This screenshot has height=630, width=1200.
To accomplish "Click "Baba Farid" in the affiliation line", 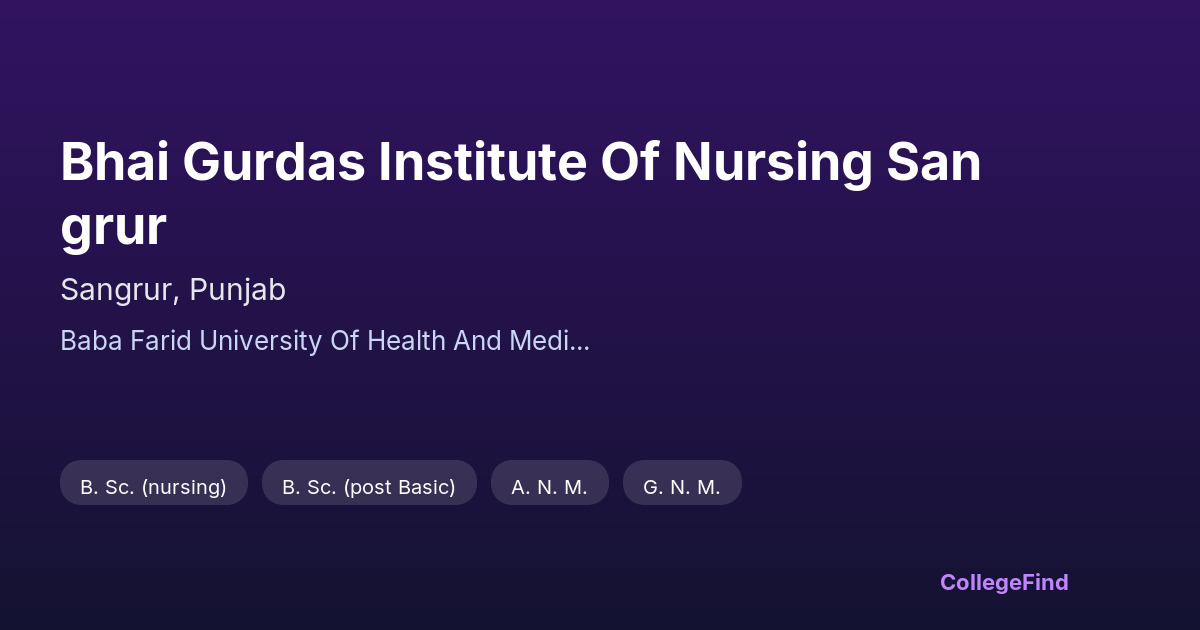I will (x=126, y=341).
